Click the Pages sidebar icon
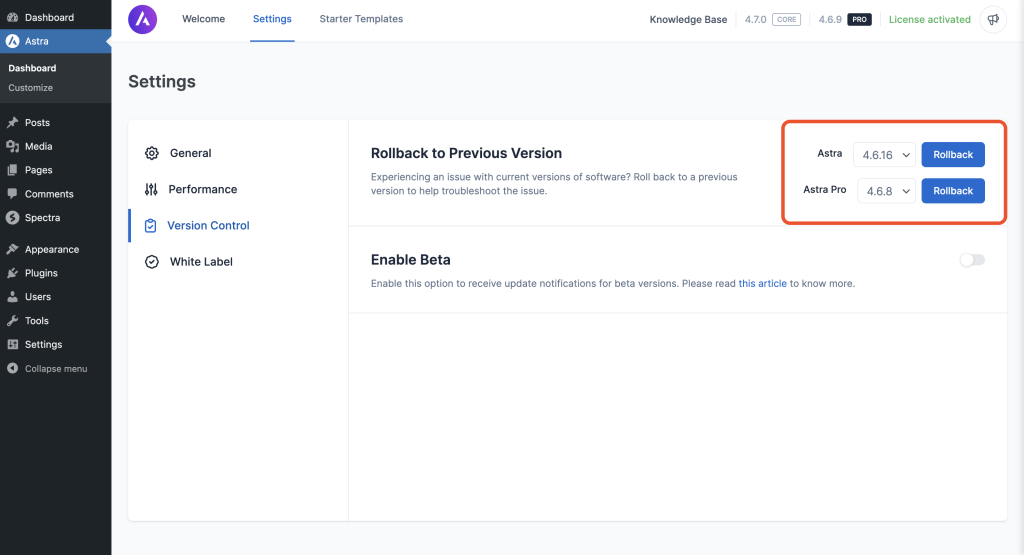Image resolution: width=1024 pixels, height=555 pixels. click(12, 170)
